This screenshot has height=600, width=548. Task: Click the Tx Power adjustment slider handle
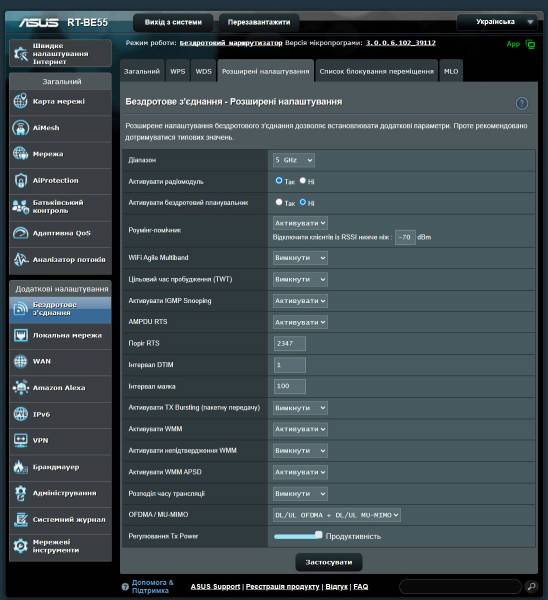[318, 535]
